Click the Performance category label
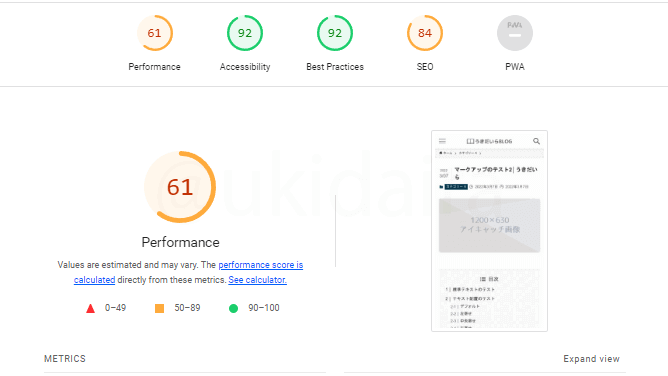Image resolution: width=668 pixels, height=376 pixels. [x=154, y=67]
